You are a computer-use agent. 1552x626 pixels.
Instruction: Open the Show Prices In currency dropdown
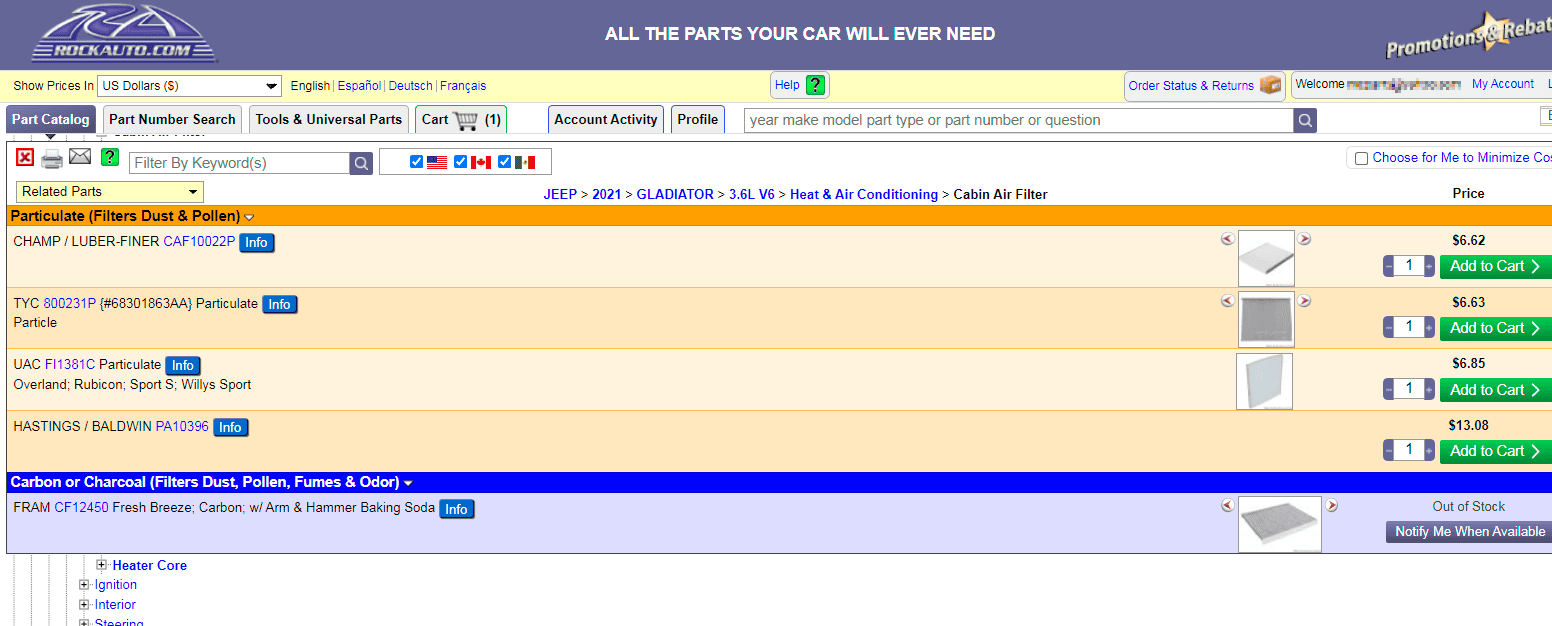pos(190,86)
